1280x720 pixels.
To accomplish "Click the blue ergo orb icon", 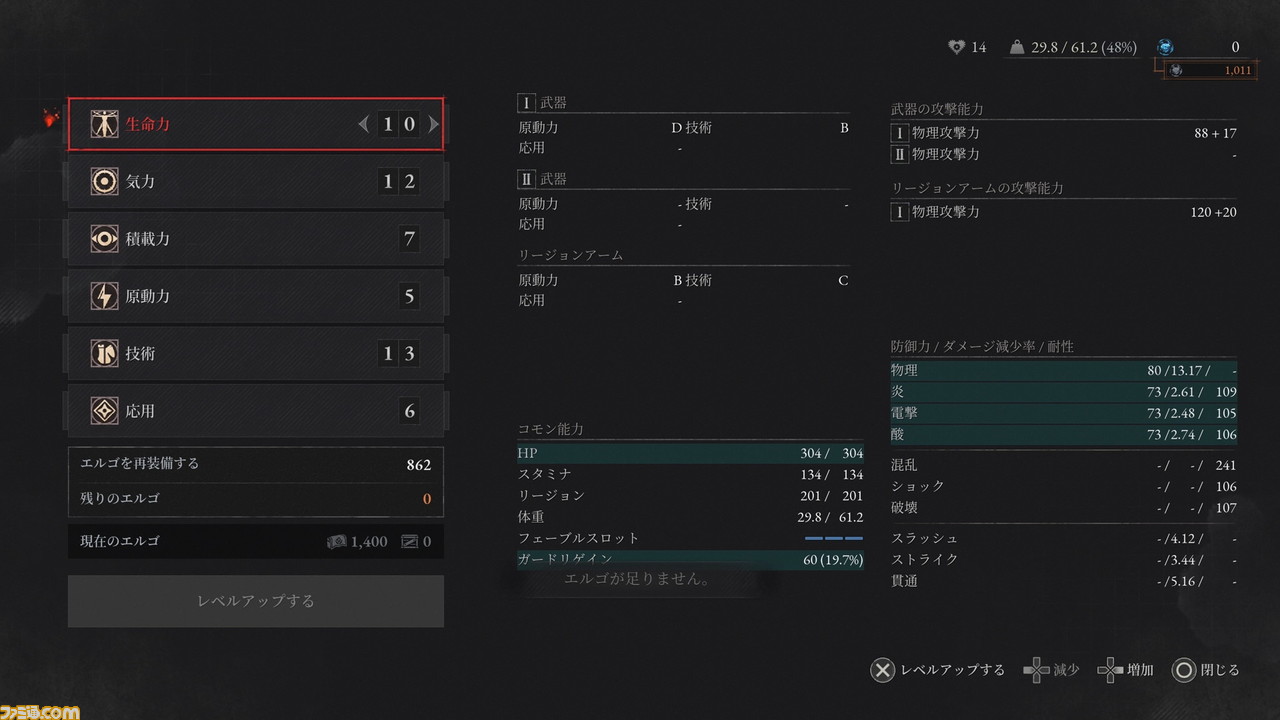I will click(x=1165, y=47).
